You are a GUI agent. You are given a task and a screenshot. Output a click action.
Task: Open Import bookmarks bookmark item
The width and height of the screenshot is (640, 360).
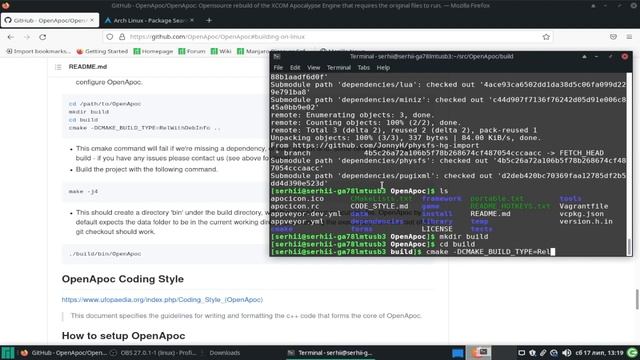[38, 51]
